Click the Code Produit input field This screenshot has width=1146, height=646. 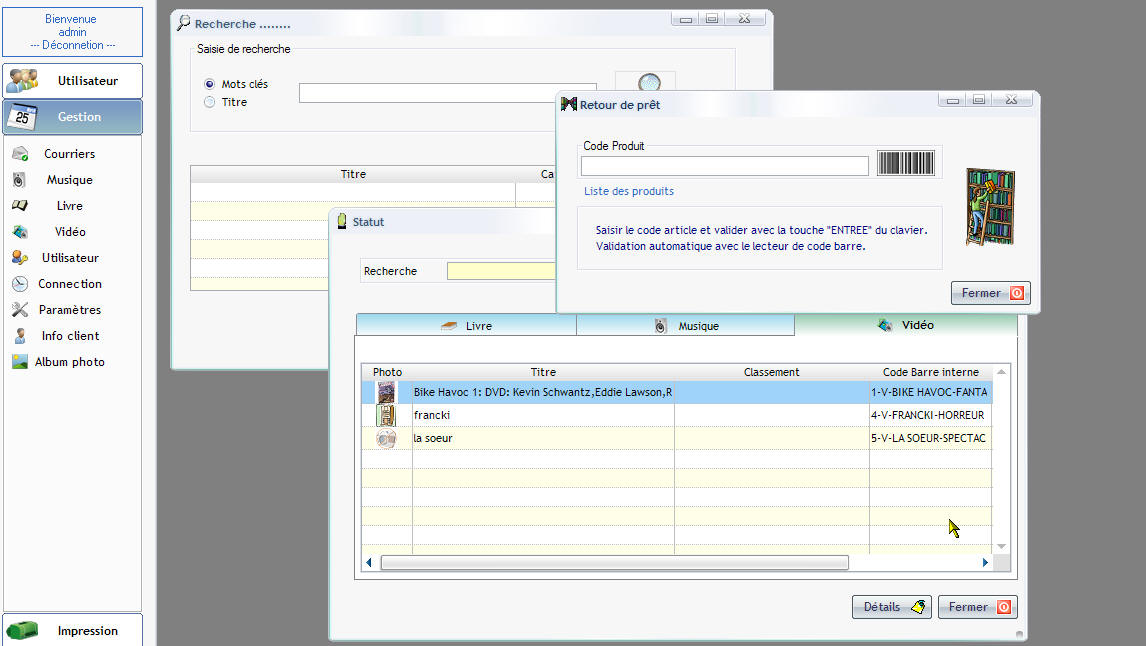coord(724,166)
